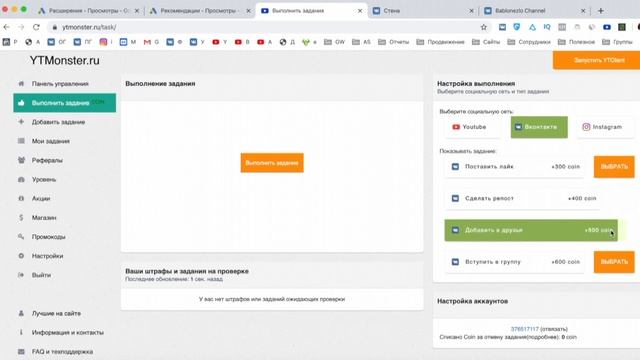Open the AS bookmarks folder
The height and width of the screenshot is (360, 640).
pyautogui.click(x=361, y=42)
